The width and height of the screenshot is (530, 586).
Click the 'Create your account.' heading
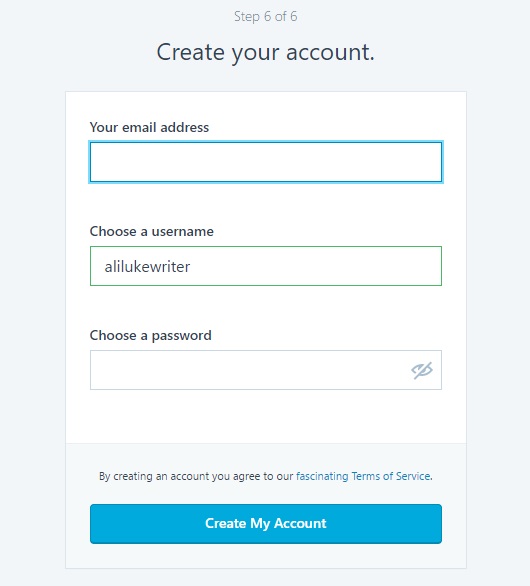tap(265, 52)
